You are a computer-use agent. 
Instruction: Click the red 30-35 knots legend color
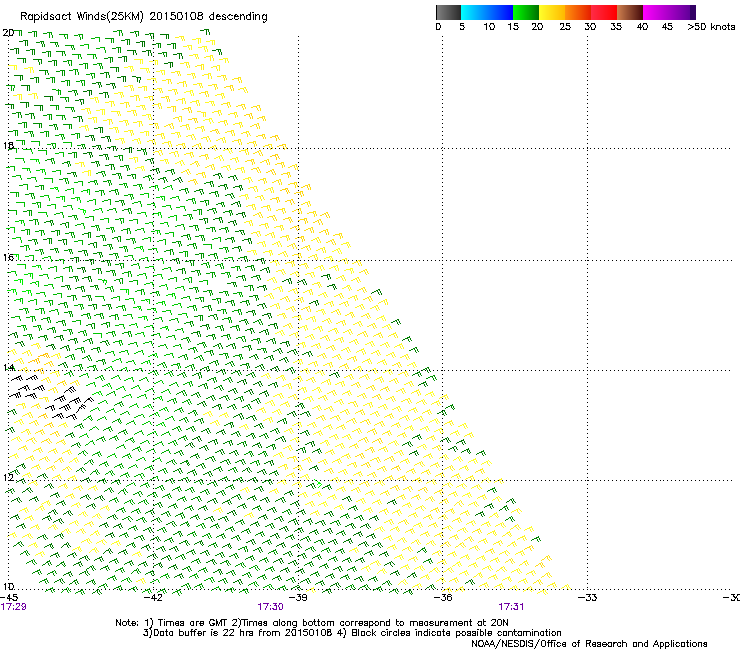coord(604,12)
